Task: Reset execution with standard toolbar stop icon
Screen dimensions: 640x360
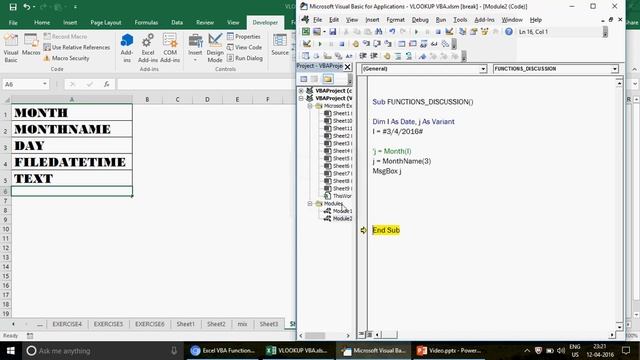Action: (x=438, y=31)
